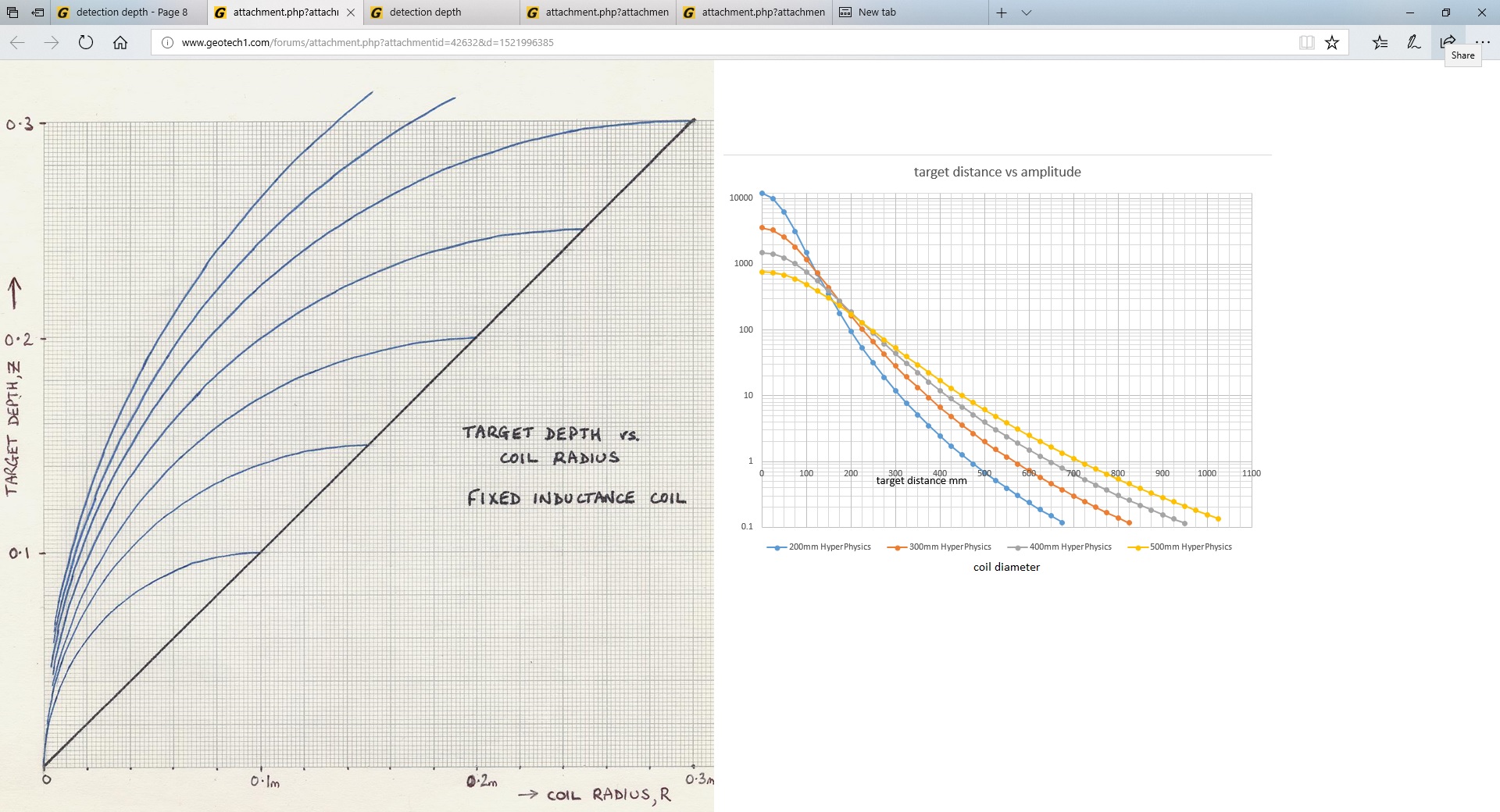
Task: Click the handwritten 'COIL RADIUS, R' axis label
Action: tap(608, 795)
